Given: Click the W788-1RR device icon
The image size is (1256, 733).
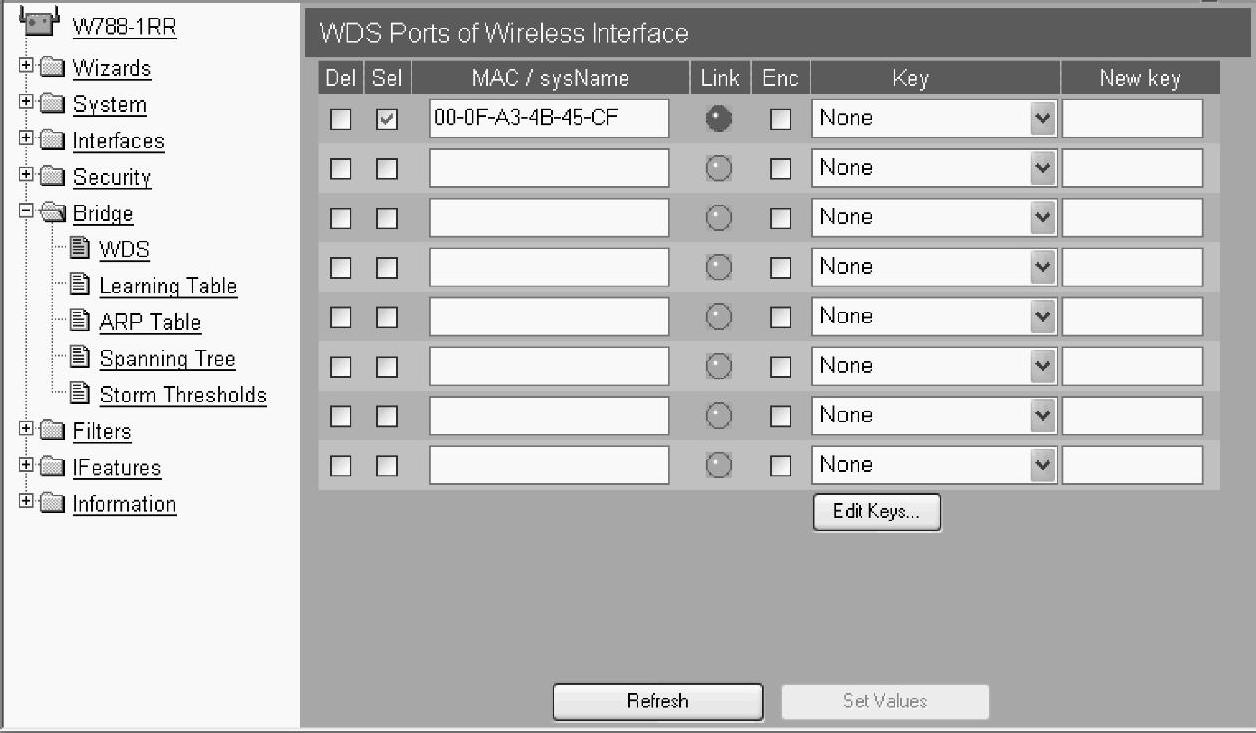Looking at the screenshot, I should tap(39, 21).
